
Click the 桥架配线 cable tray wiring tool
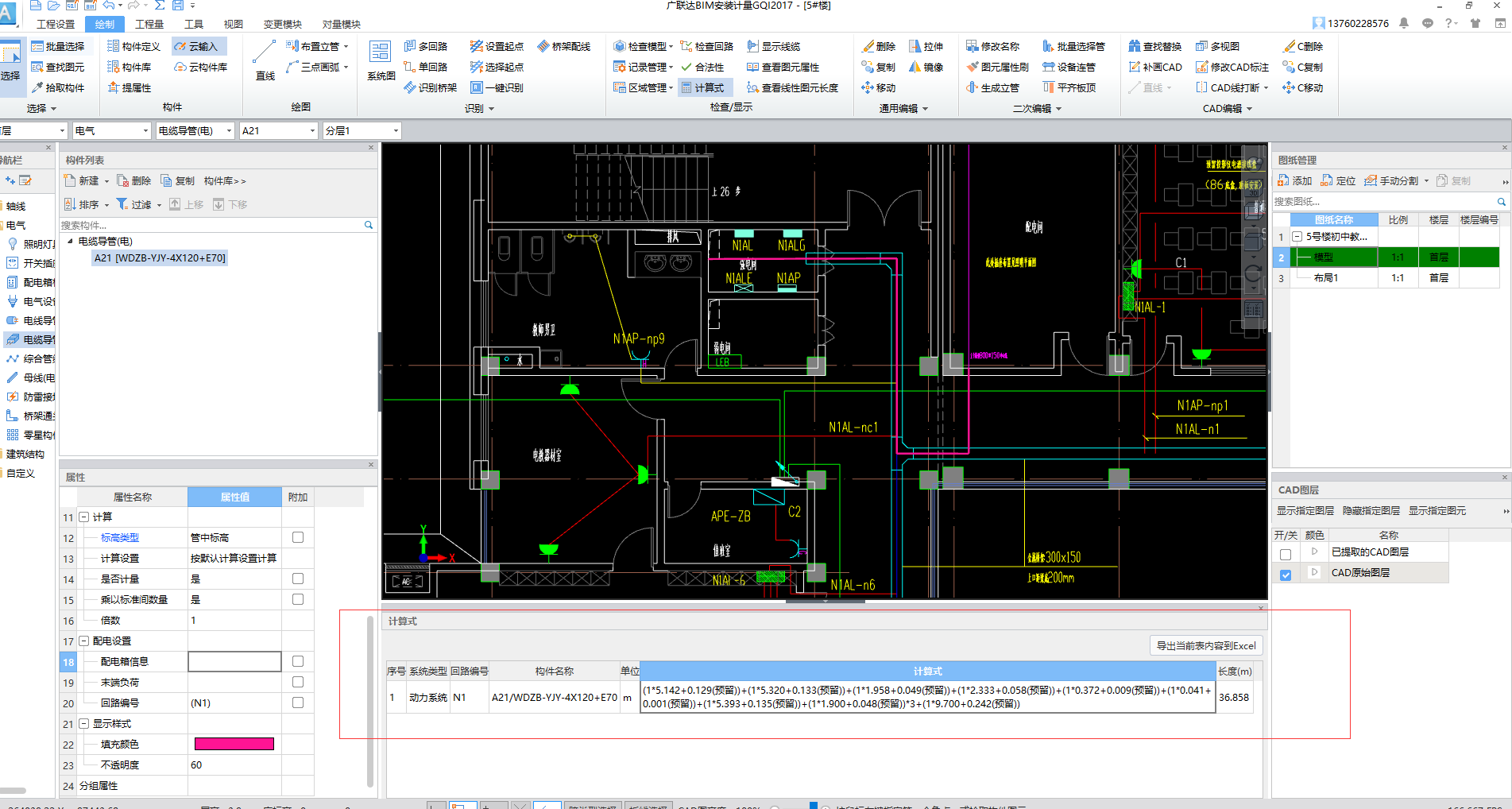click(x=564, y=46)
